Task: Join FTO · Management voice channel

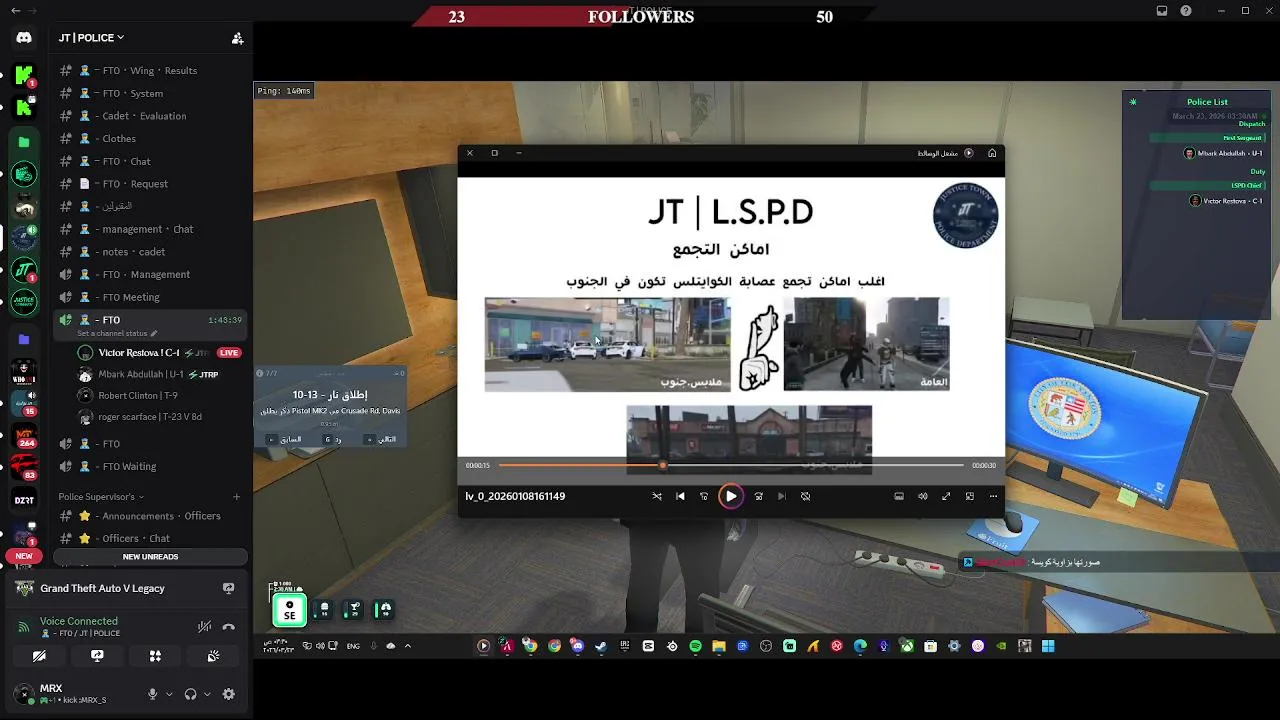Action: (x=150, y=274)
